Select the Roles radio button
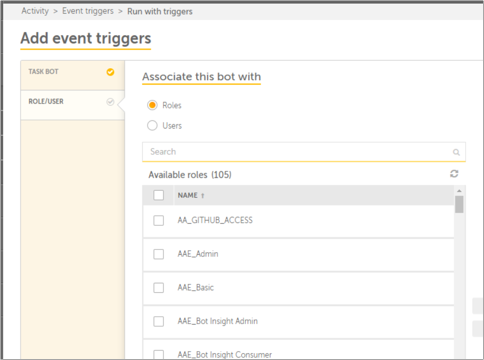The height and width of the screenshot is (360, 484). pos(152,105)
